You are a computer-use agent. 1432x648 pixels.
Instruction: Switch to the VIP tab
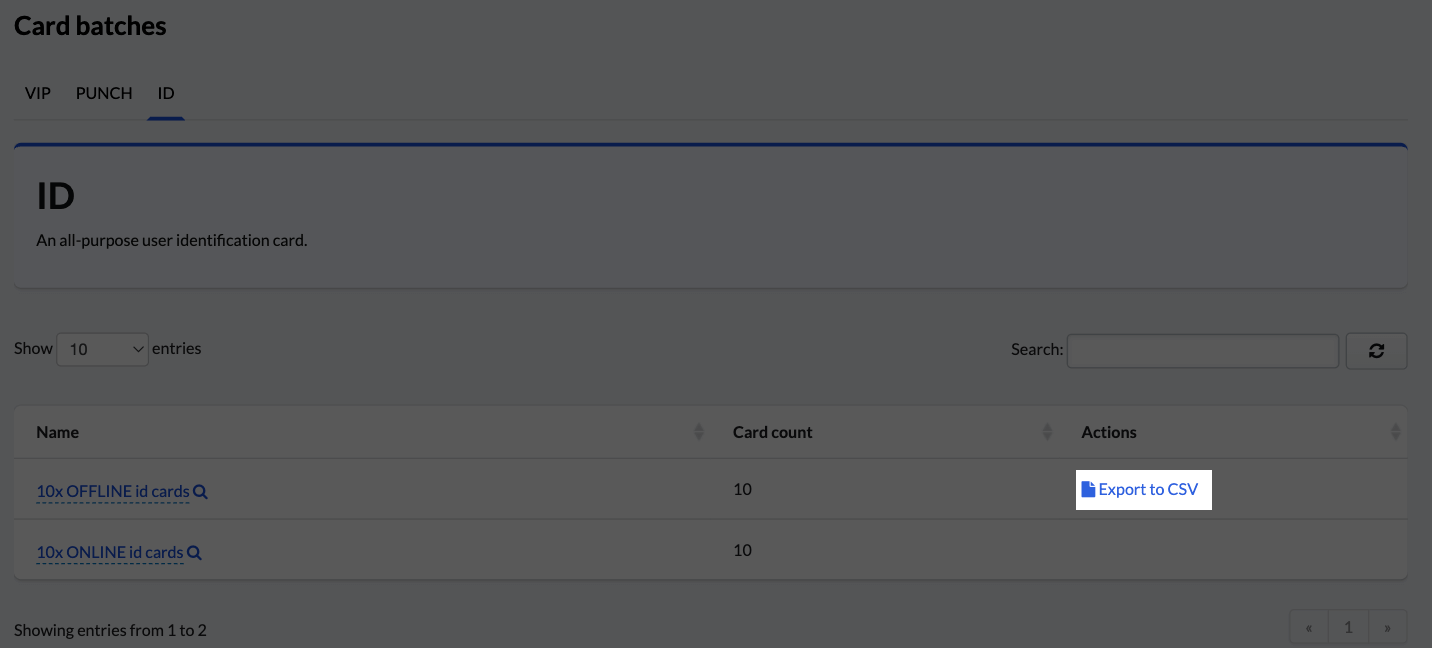point(37,93)
